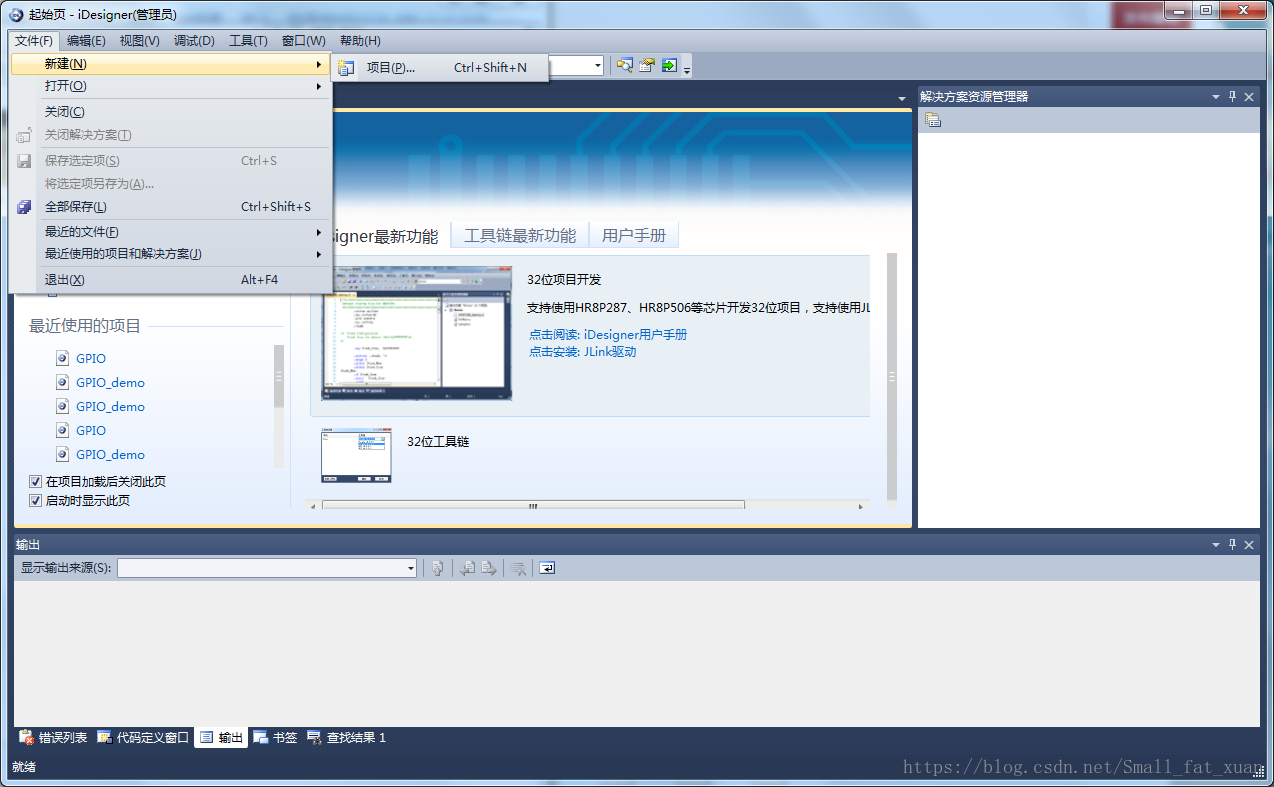Open the properties window toolbar icon

647,65
